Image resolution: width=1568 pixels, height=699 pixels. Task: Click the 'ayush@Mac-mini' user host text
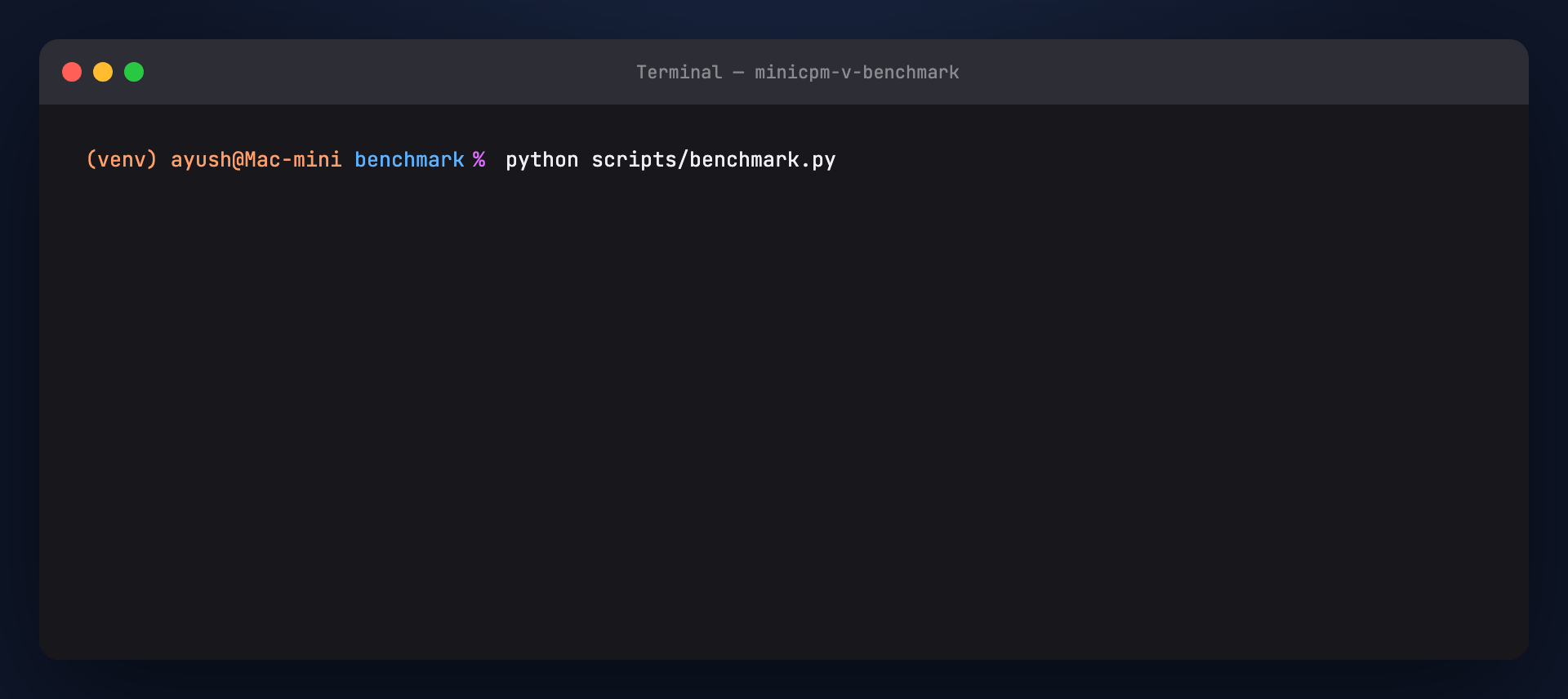click(256, 159)
